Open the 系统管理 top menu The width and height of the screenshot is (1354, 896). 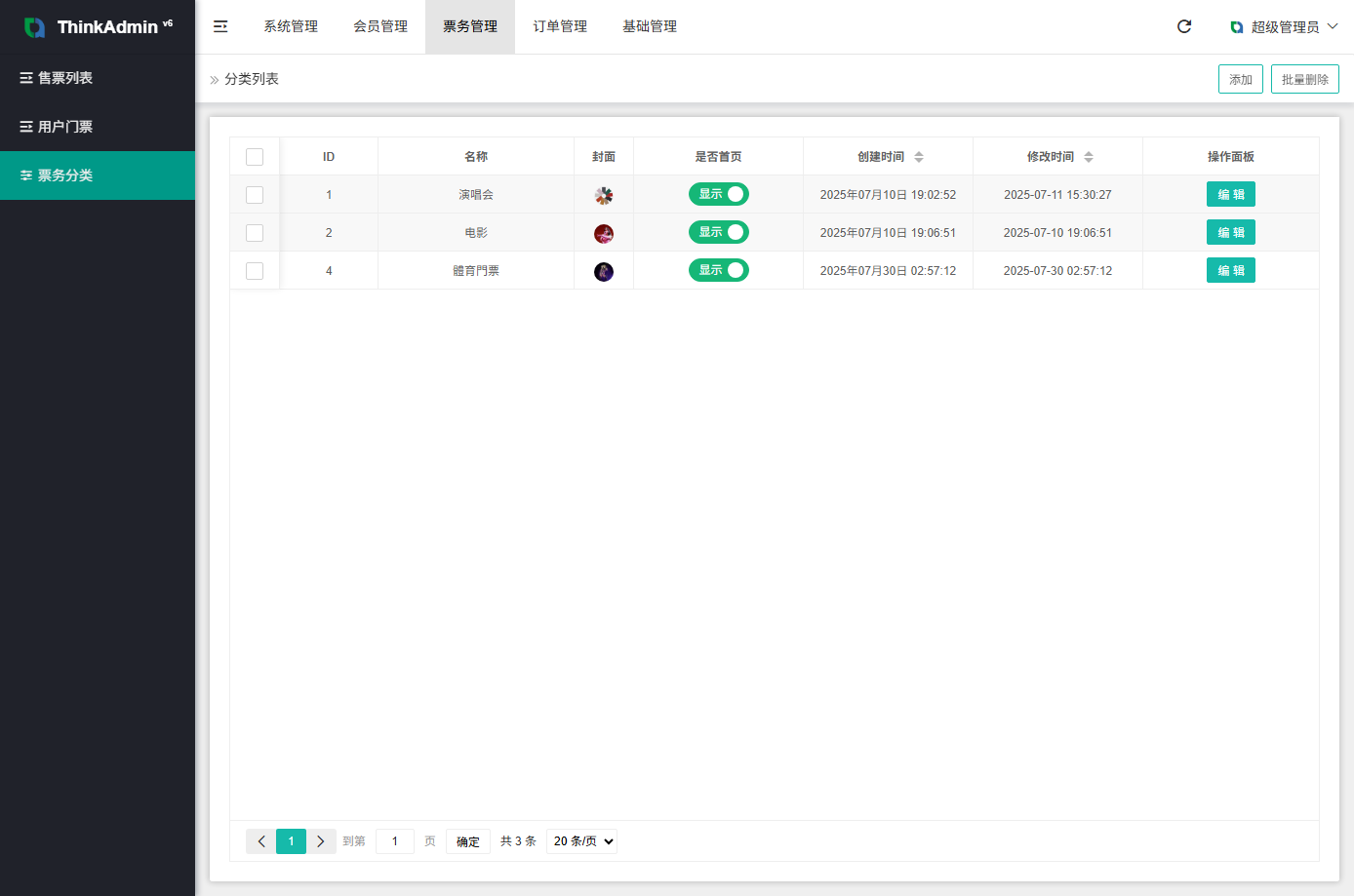click(291, 26)
